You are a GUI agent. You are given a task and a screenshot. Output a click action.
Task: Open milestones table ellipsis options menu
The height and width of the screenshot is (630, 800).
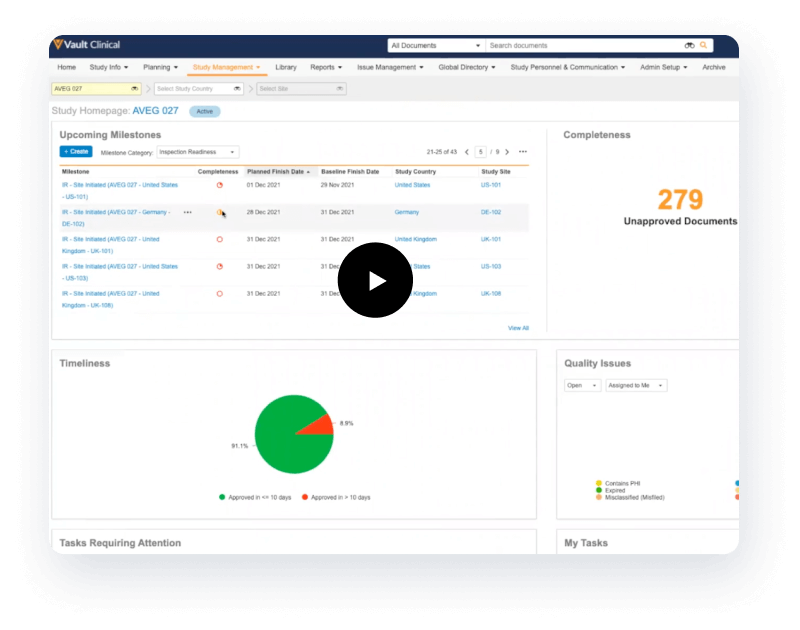(523, 152)
